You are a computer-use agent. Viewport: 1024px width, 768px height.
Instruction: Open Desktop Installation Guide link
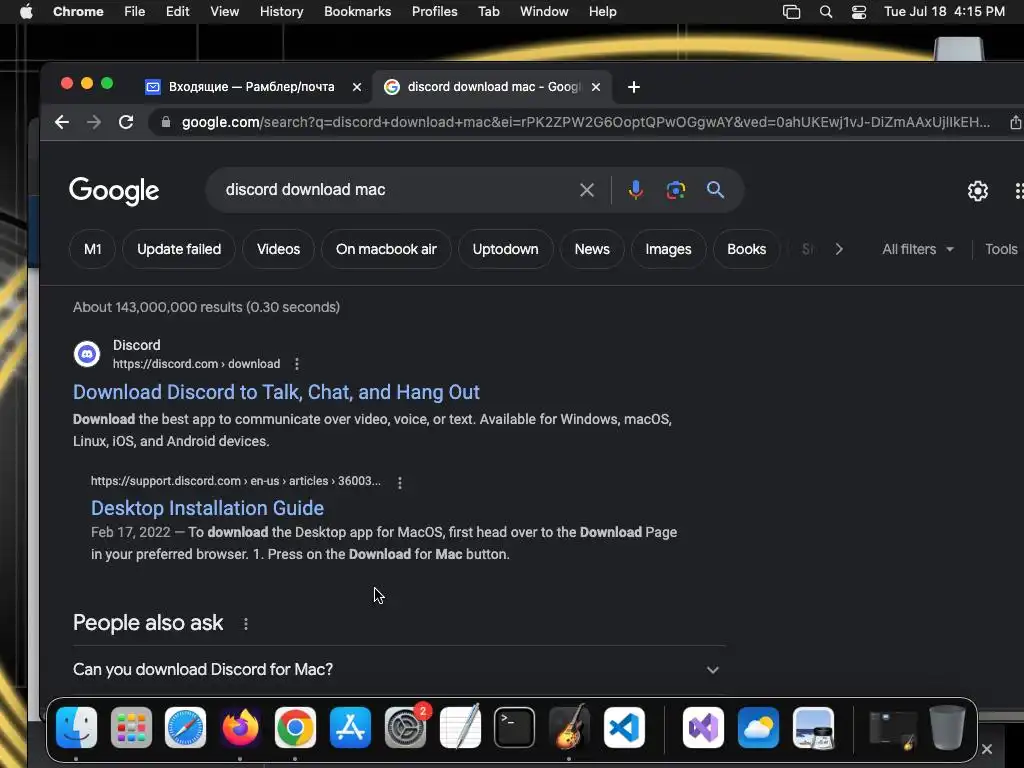pyautogui.click(x=207, y=508)
